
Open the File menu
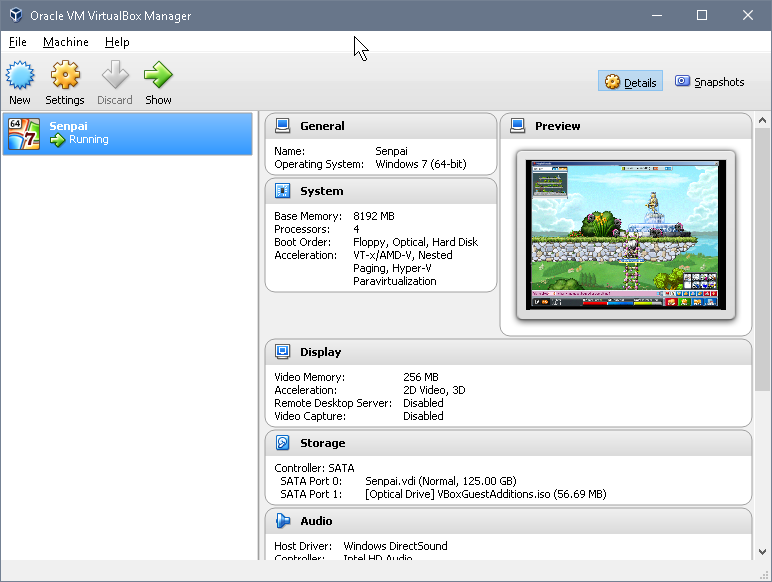(x=18, y=42)
